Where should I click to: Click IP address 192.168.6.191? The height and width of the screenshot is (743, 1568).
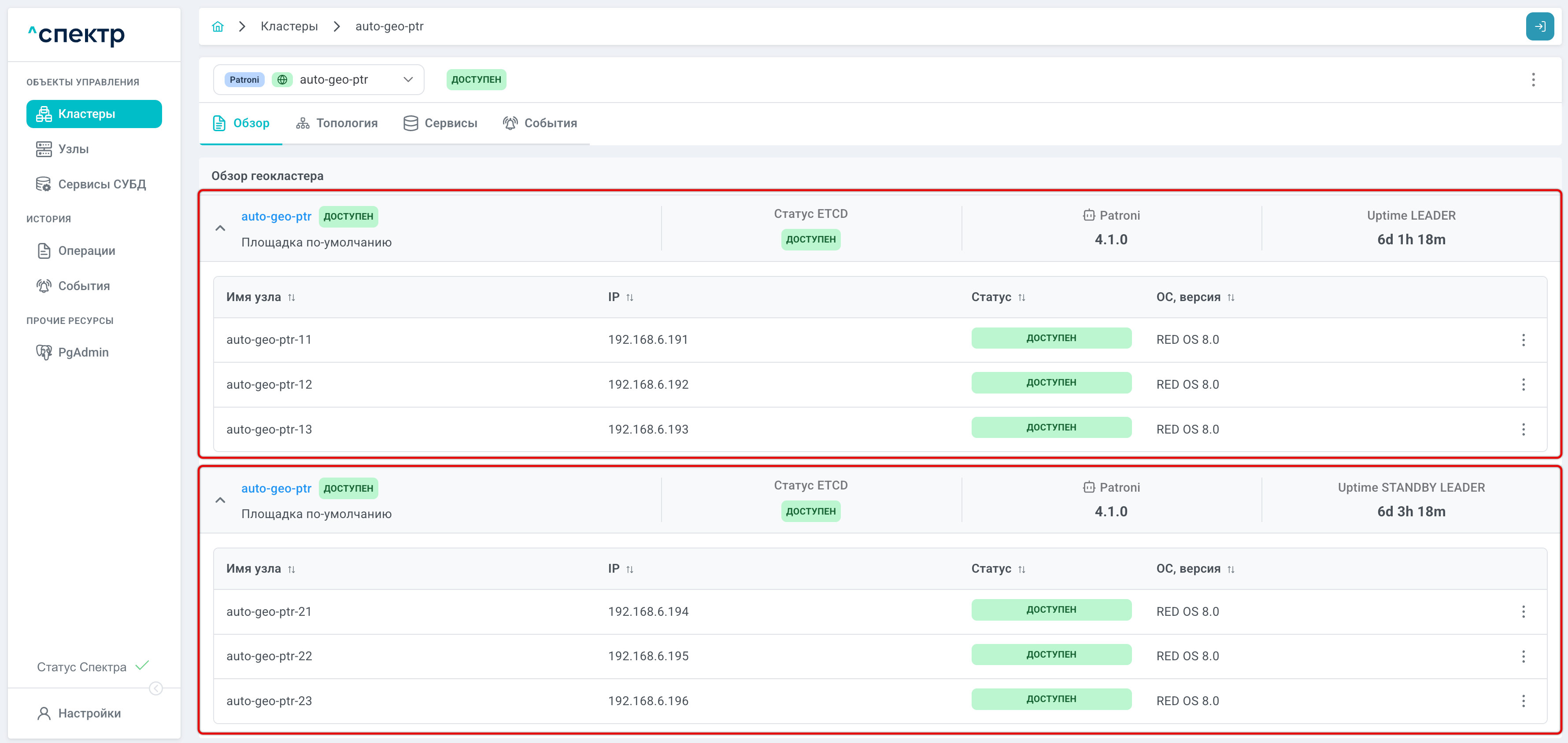(648, 339)
